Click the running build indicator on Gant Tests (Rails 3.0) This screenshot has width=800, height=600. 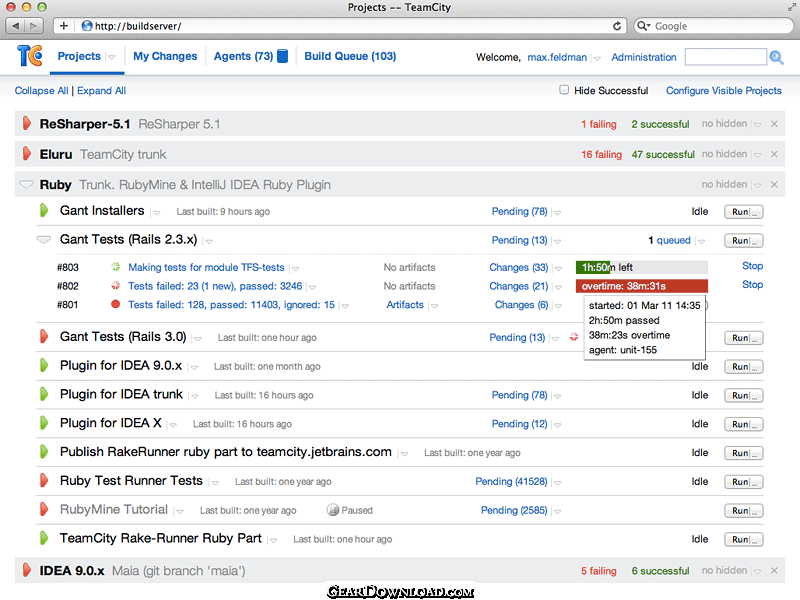tap(574, 337)
